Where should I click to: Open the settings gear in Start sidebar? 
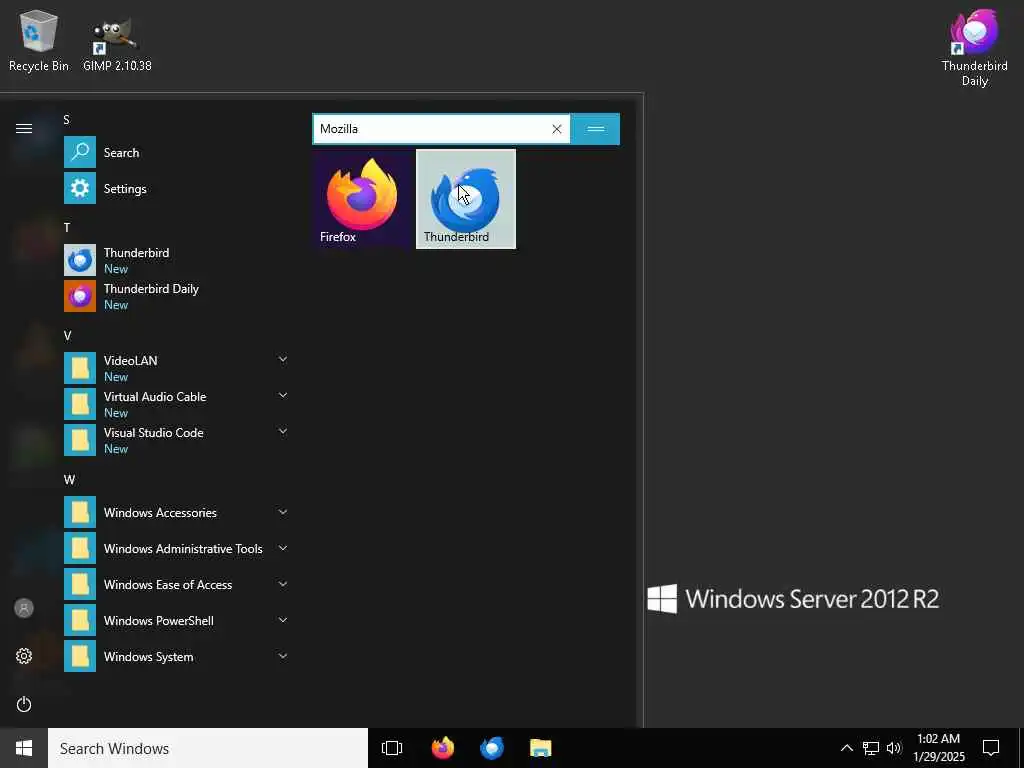pos(24,656)
